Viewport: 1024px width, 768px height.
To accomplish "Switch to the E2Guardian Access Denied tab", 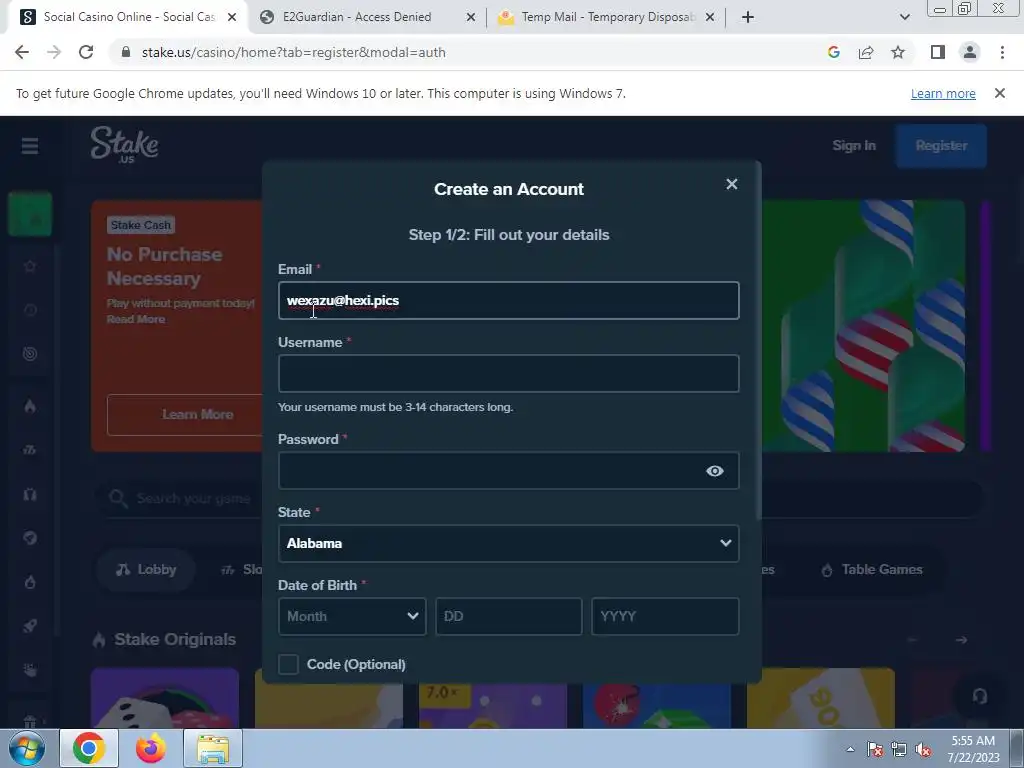I will coord(357,17).
